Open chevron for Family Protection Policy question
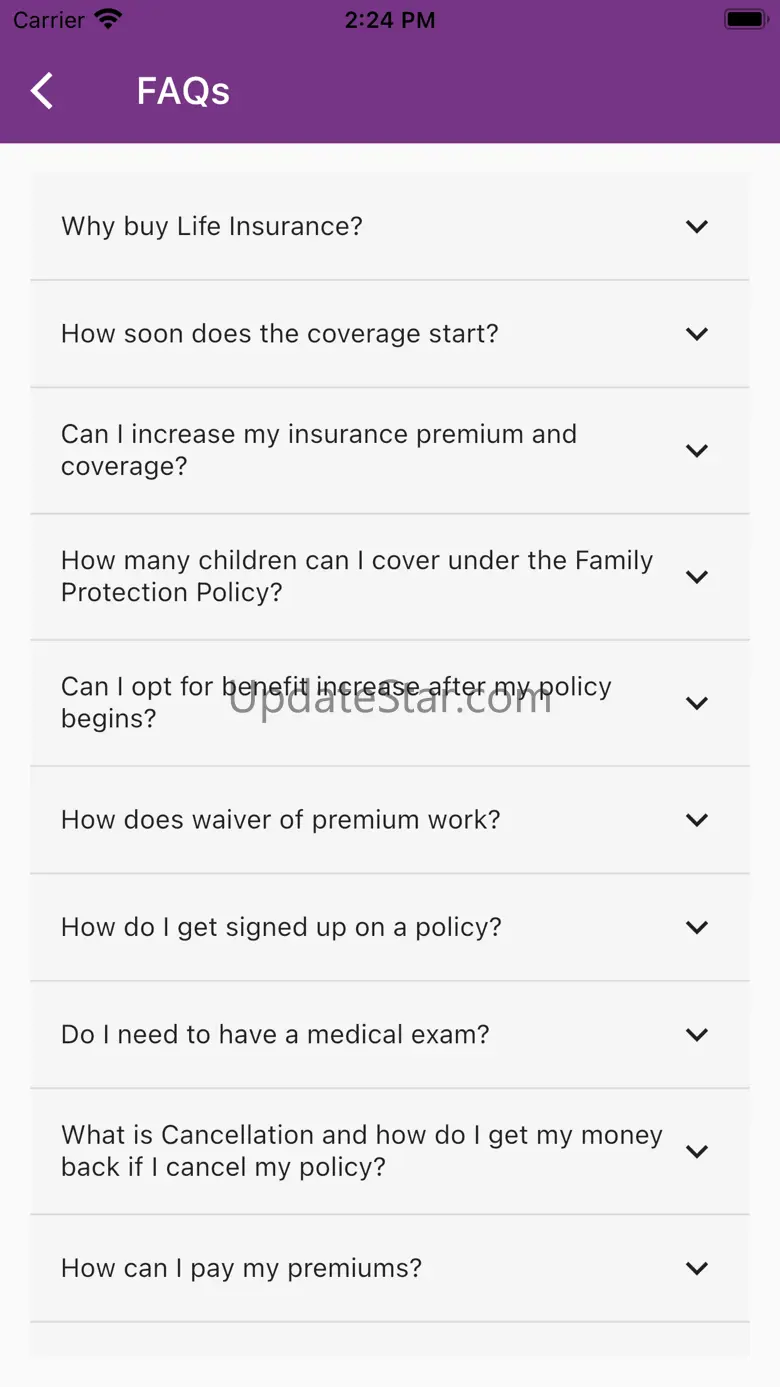780x1387 pixels. coord(697,576)
